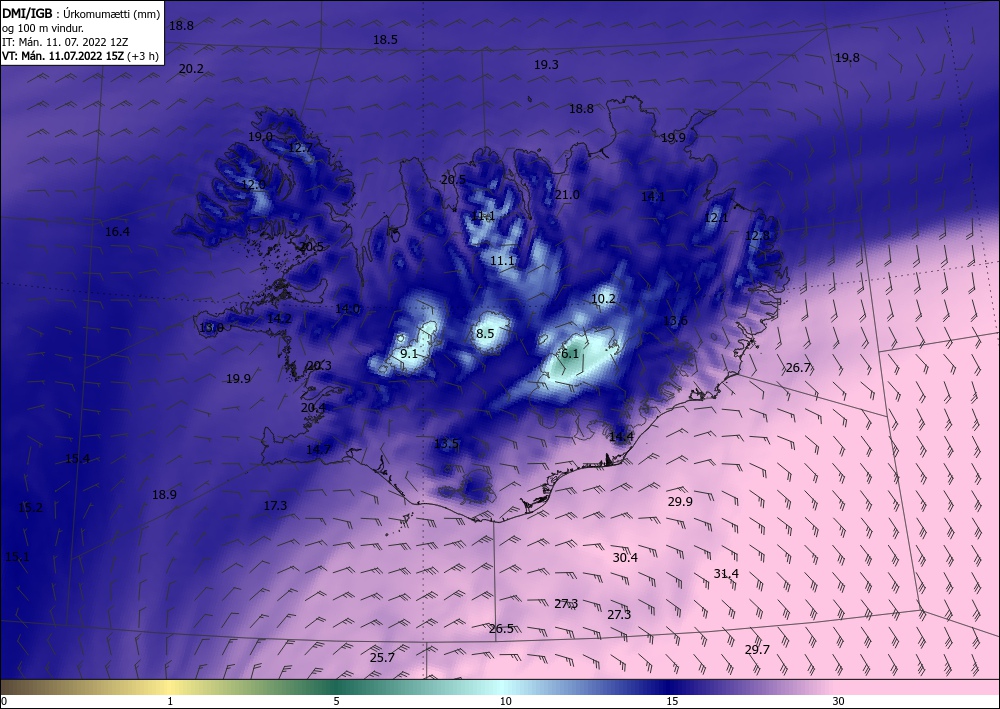Screen dimensions: 1000x709
Task: Click the 15.2 value near the left edge
Action: [31, 508]
